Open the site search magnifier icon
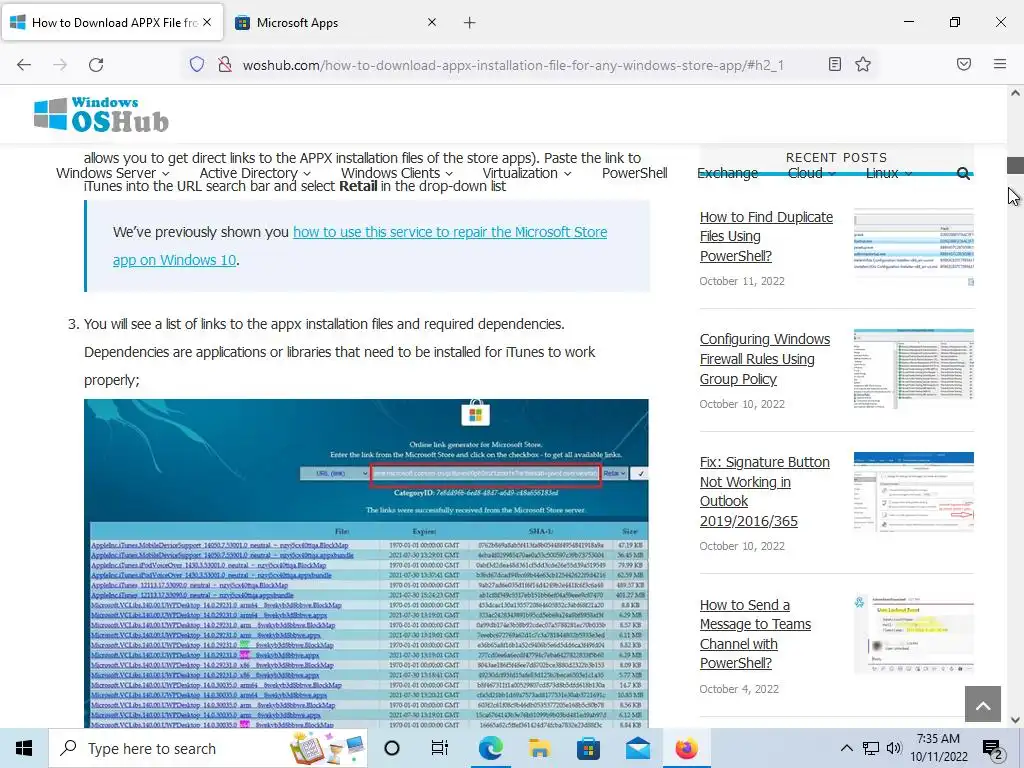 [963, 173]
